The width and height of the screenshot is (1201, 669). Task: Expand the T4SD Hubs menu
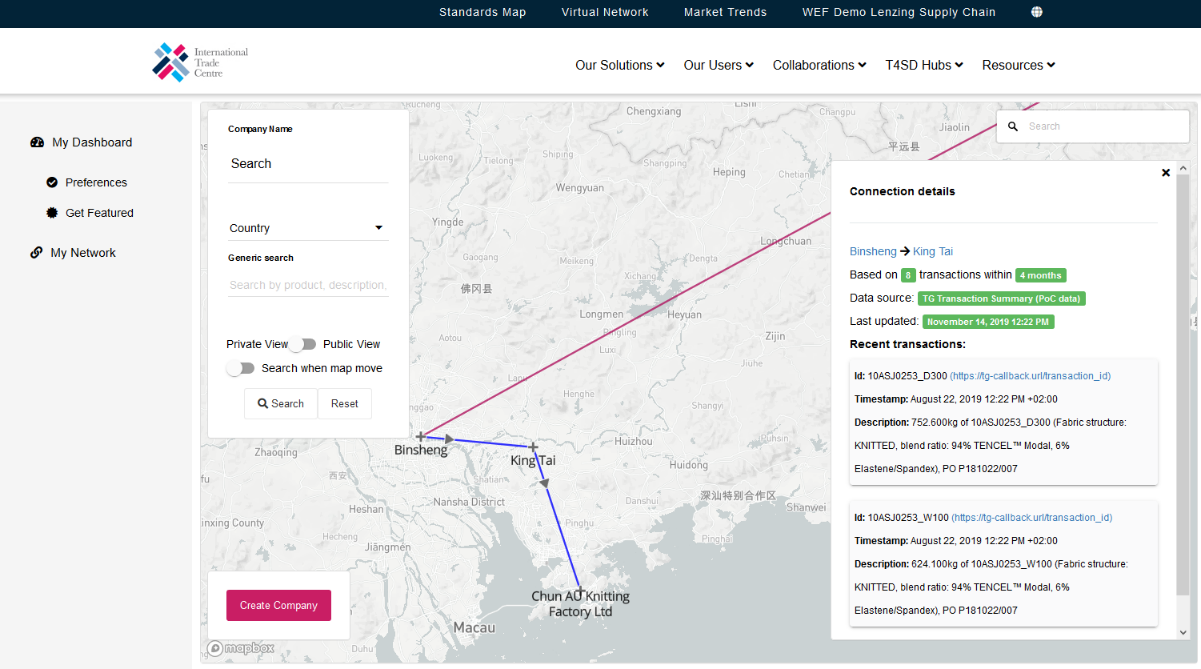click(x=924, y=65)
